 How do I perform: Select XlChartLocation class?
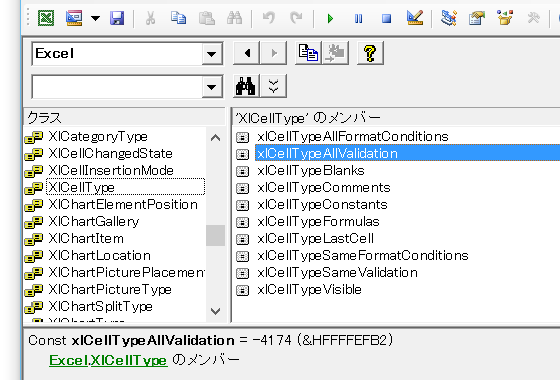point(99,256)
